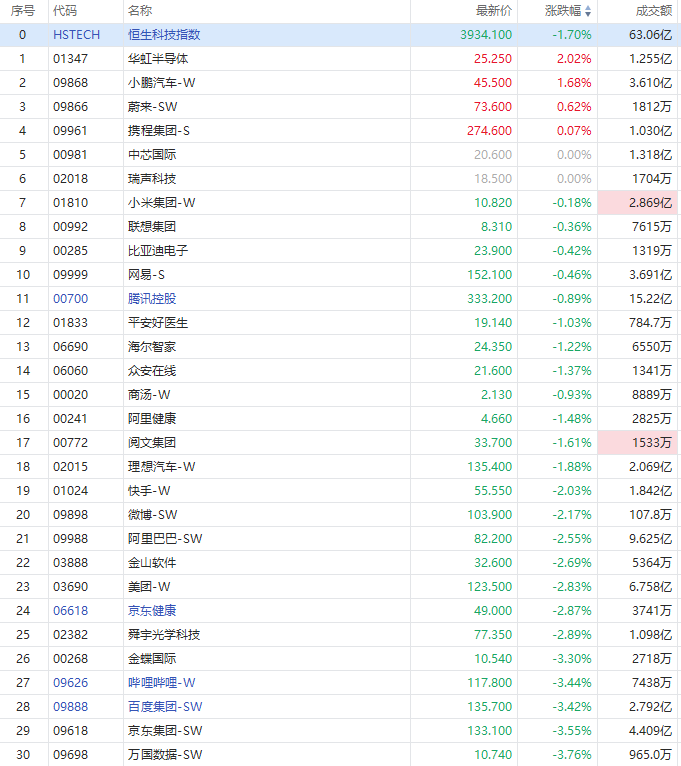Select the 阿里健康 stock name

click(152, 419)
